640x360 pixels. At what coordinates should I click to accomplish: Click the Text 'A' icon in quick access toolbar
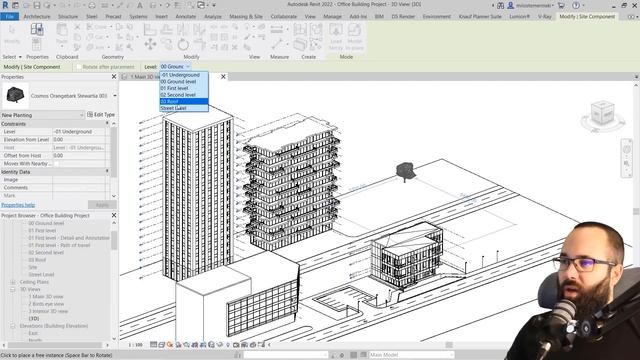[140, 5]
